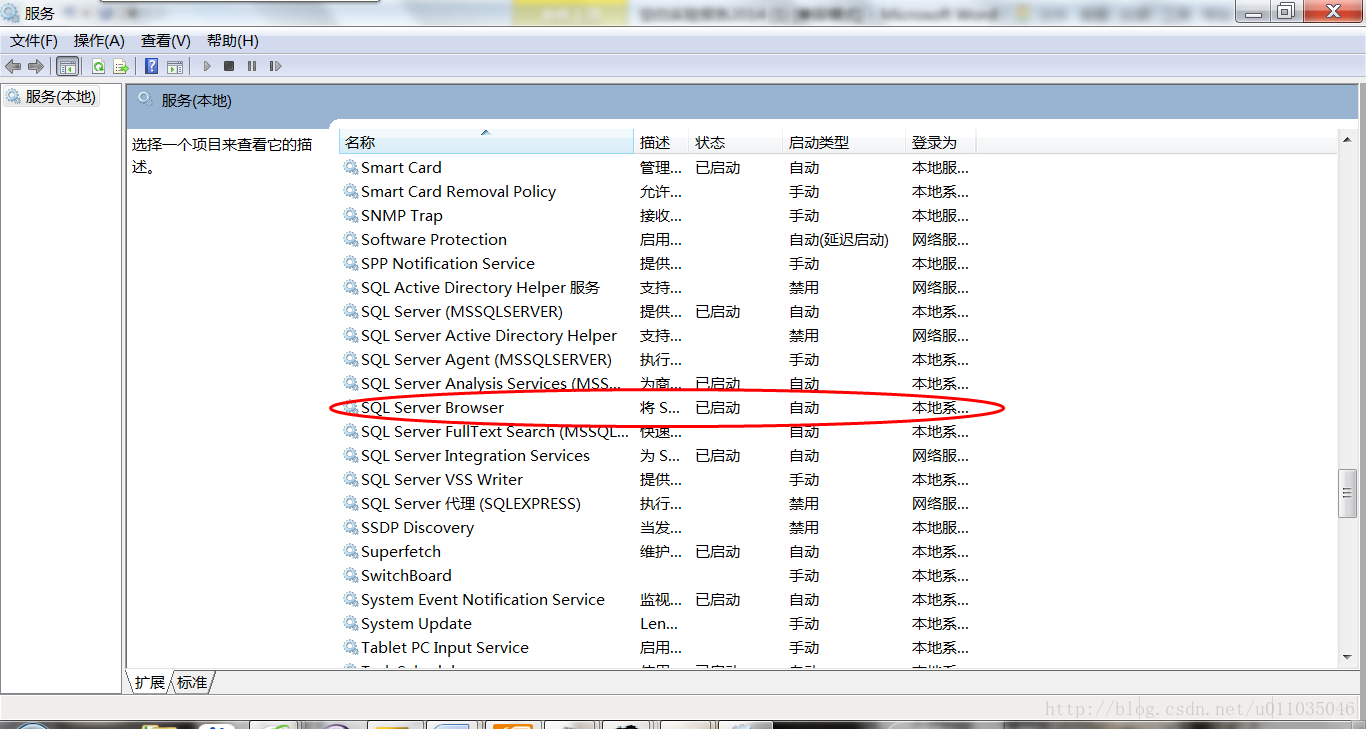Click gear icon beside SwitchBoard

click(x=351, y=576)
